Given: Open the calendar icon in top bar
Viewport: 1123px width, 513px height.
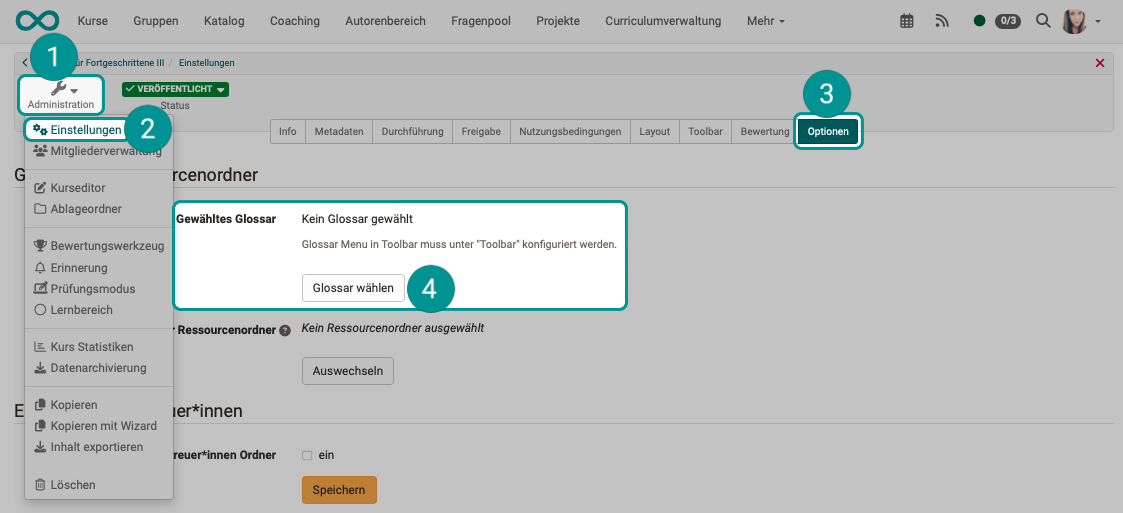Looking at the screenshot, I should [x=906, y=21].
